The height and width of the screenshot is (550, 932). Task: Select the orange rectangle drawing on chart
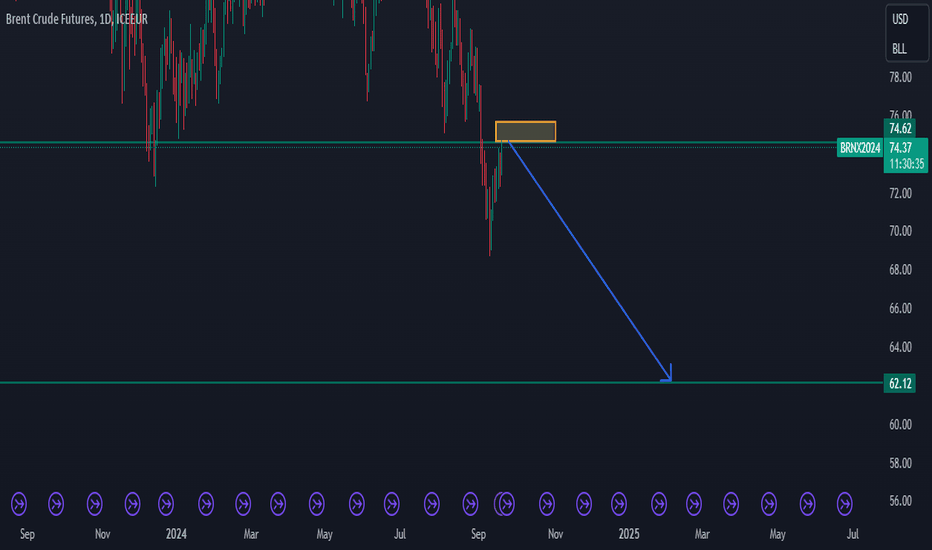(525, 131)
